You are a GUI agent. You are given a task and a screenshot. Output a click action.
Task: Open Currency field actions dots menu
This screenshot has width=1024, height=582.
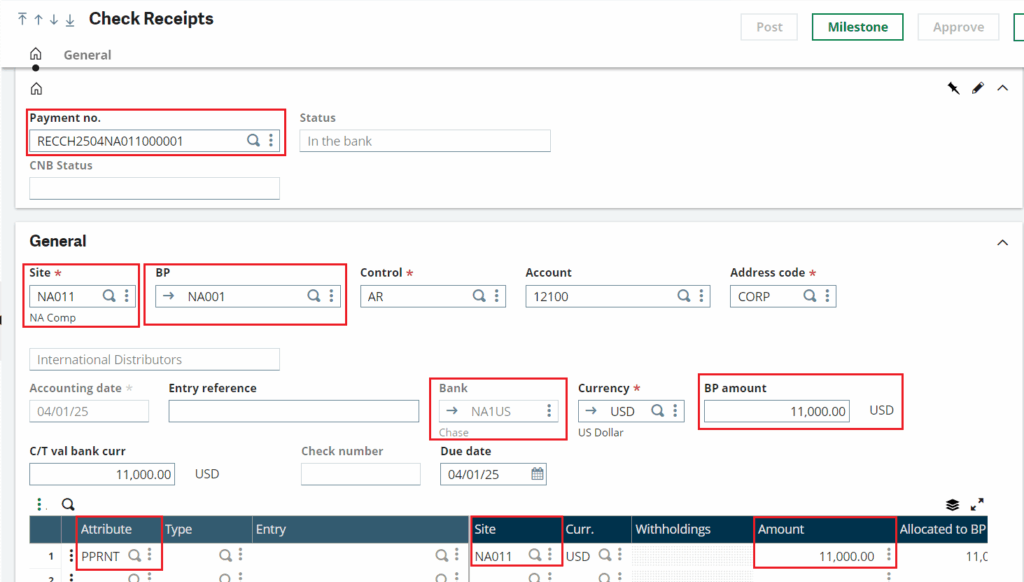pyautogui.click(x=675, y=411)
